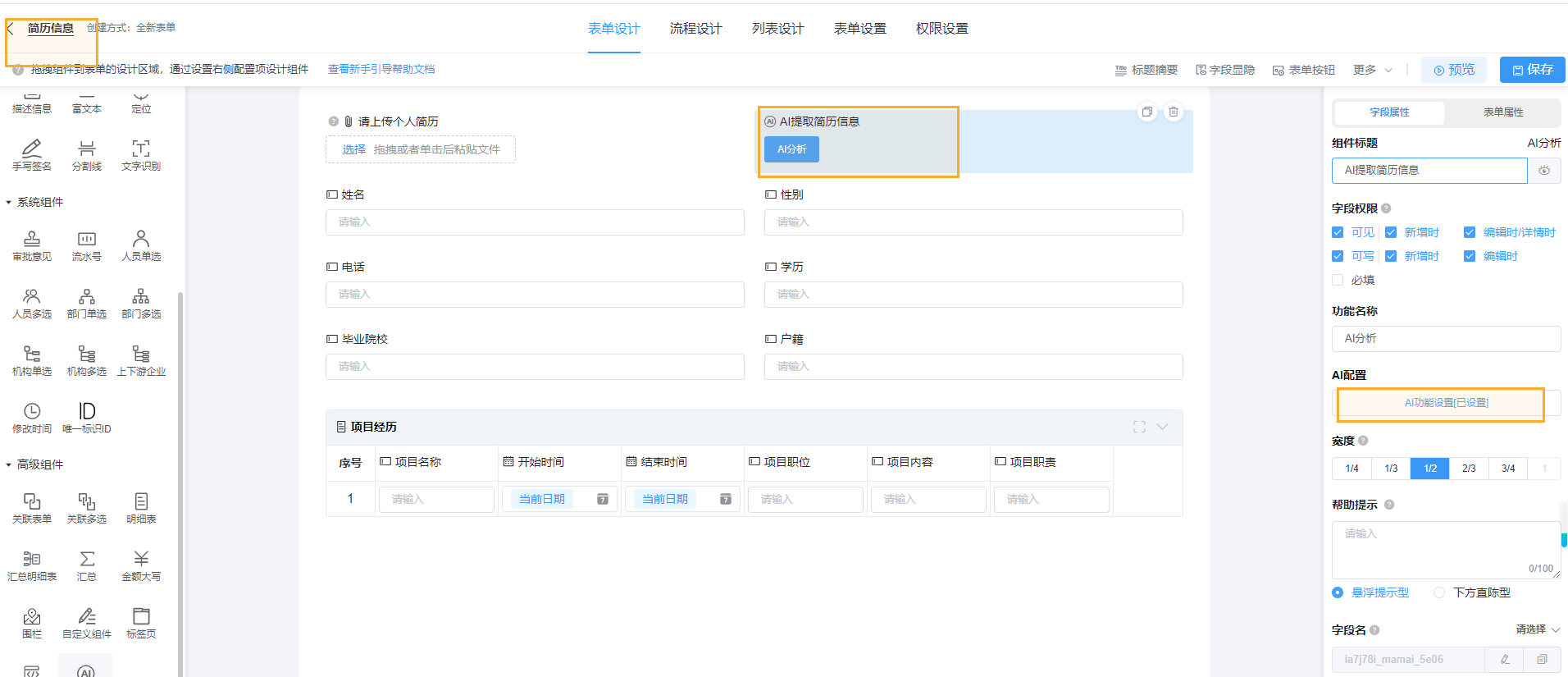This screenshot has width=1568, height=677.
Task: Open the 字段名 请选择 dropdown
Action: pyautogui.click(x=1538, y=629)
